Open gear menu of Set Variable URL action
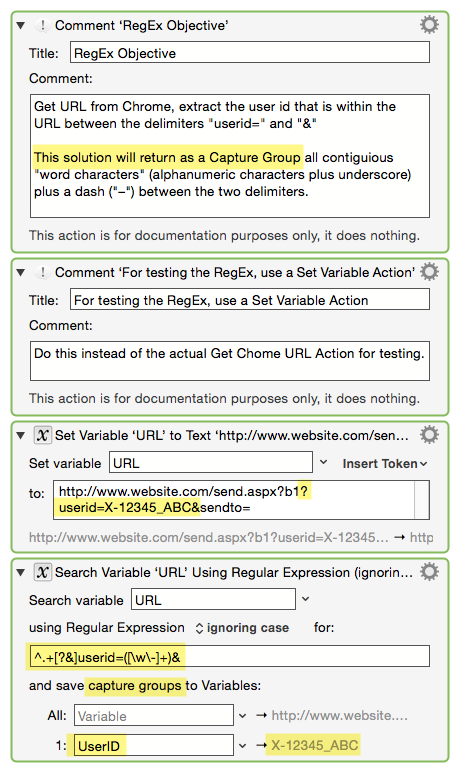This screenshot has height=776, width=460. [429, 435]
